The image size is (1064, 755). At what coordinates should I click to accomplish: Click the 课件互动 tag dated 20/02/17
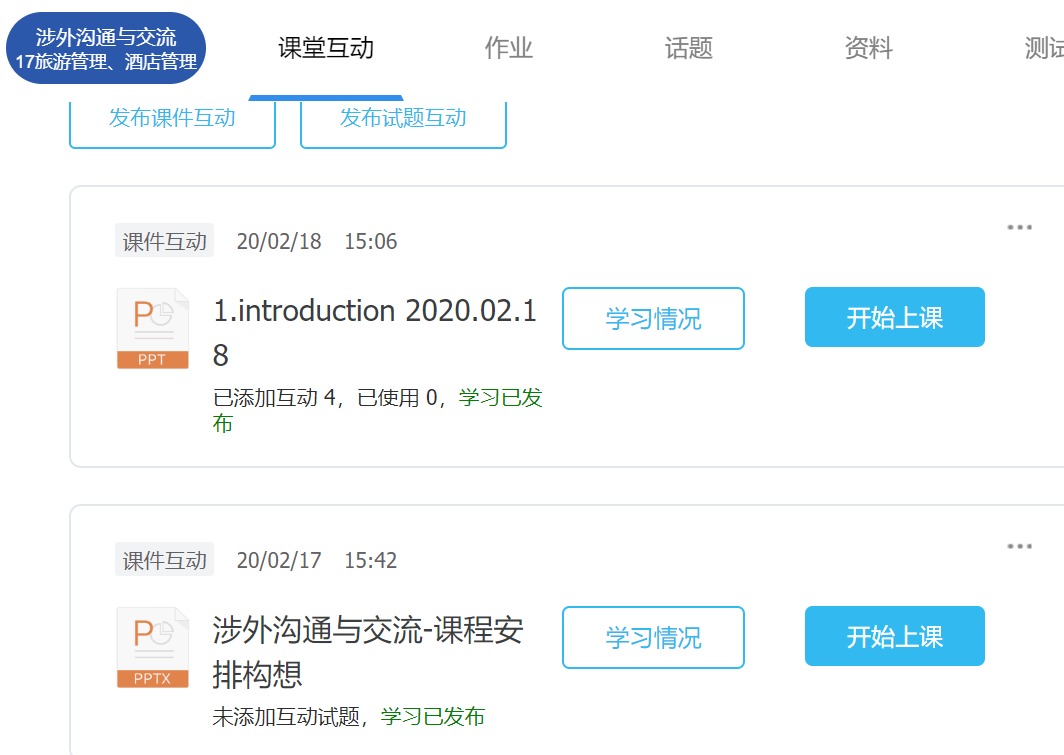(164, 560)
